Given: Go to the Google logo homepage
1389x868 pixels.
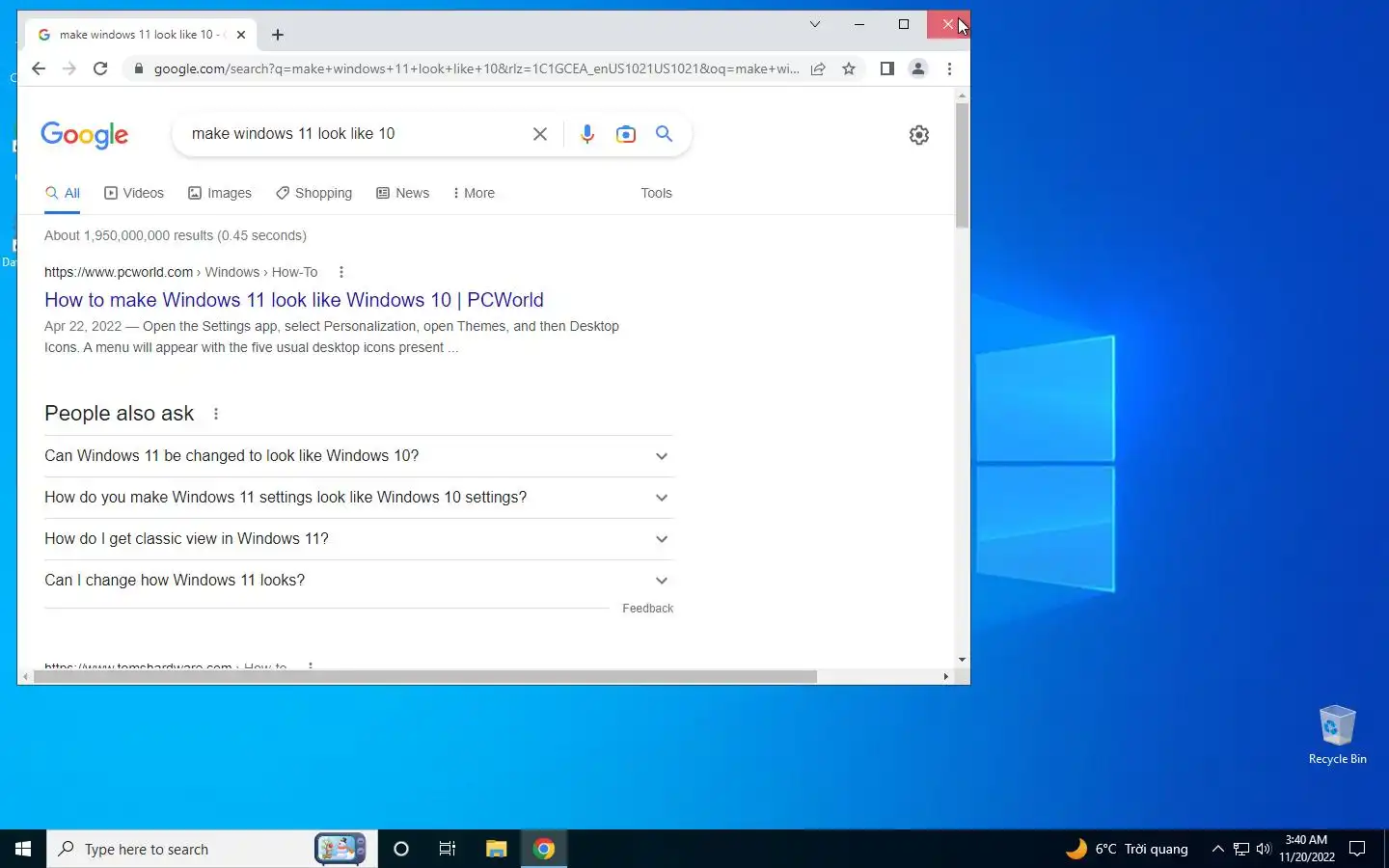Looking at the screenshot, I should coord(85,135).
